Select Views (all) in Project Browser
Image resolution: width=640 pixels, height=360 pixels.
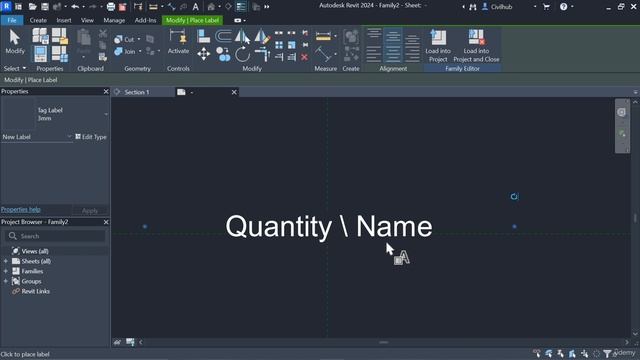click(x=35, y=251)
